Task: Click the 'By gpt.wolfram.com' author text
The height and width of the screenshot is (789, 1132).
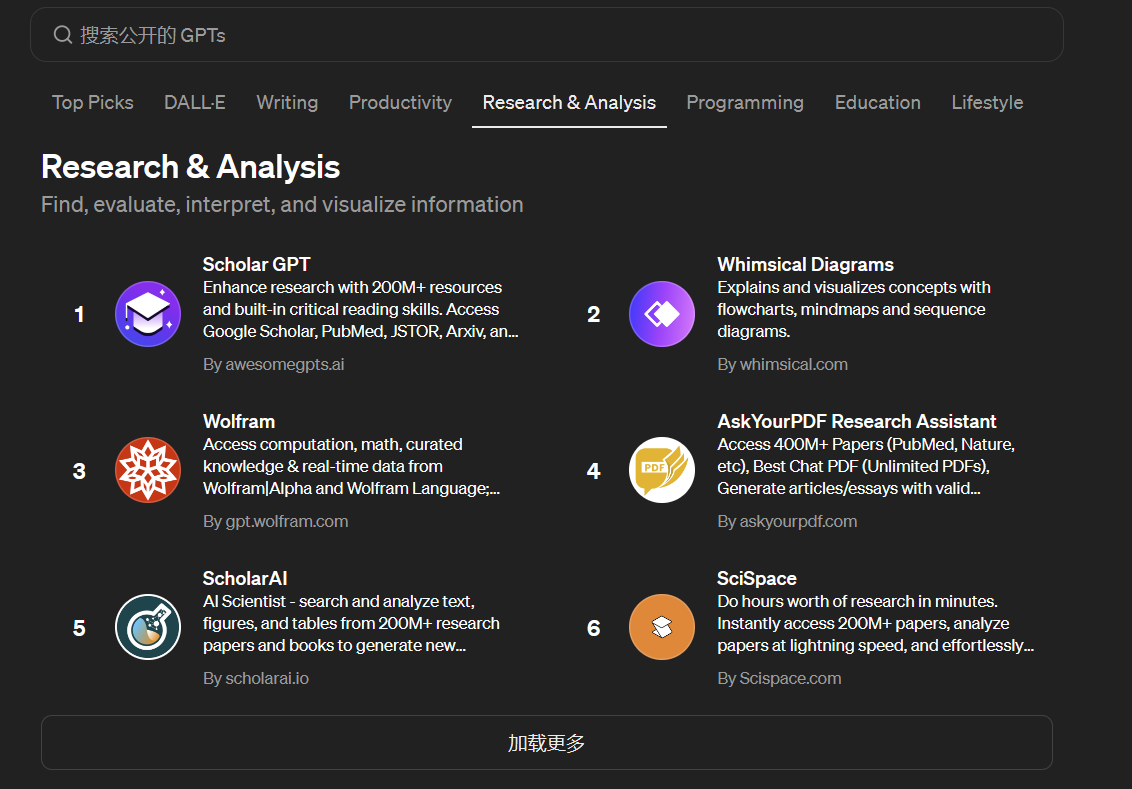Action: (276, 521)
